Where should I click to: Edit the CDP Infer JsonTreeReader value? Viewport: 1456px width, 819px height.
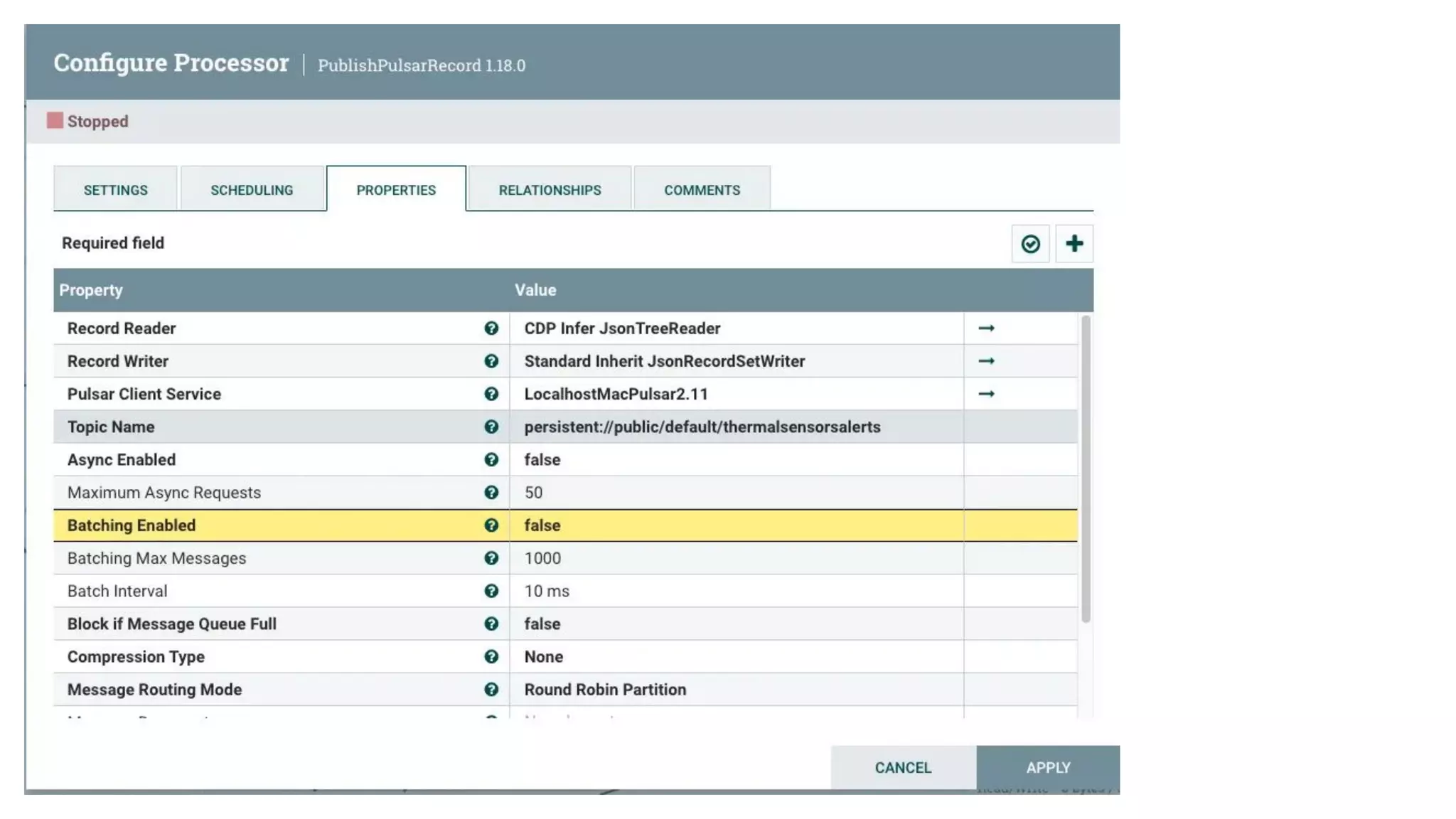[x=737, y=328]
